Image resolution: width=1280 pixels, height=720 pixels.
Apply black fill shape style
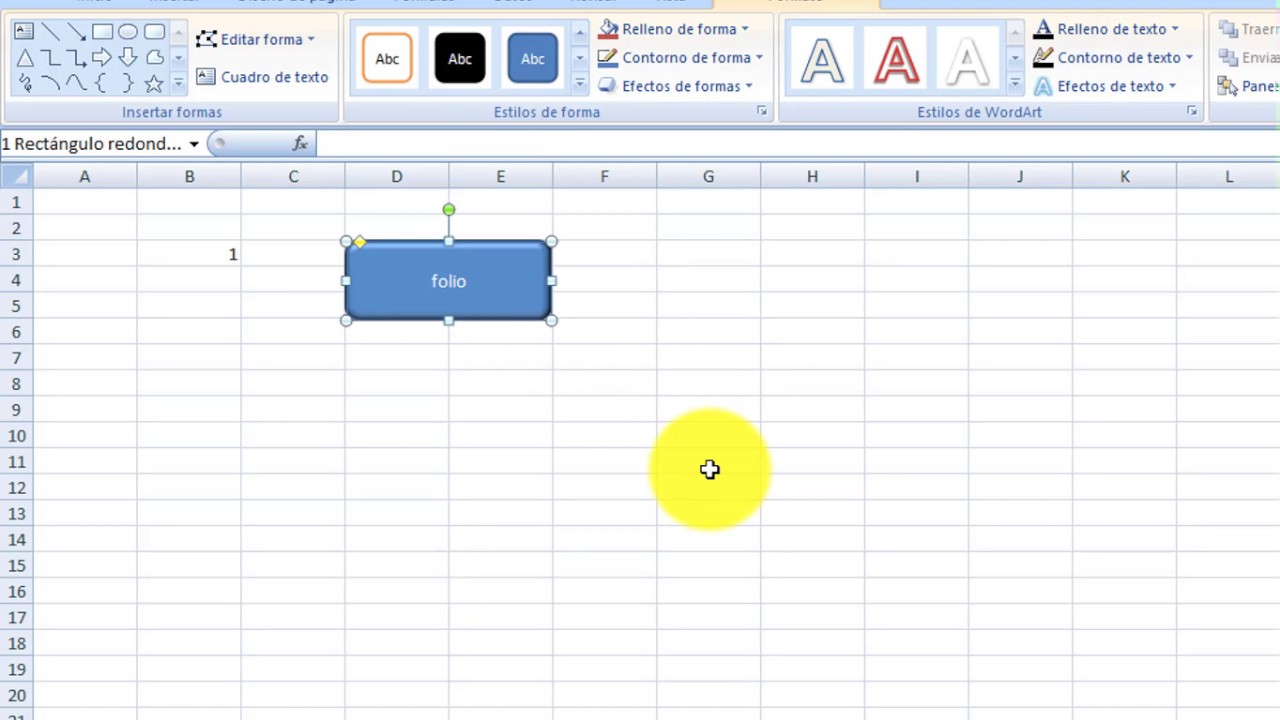(x=460, y=58)
